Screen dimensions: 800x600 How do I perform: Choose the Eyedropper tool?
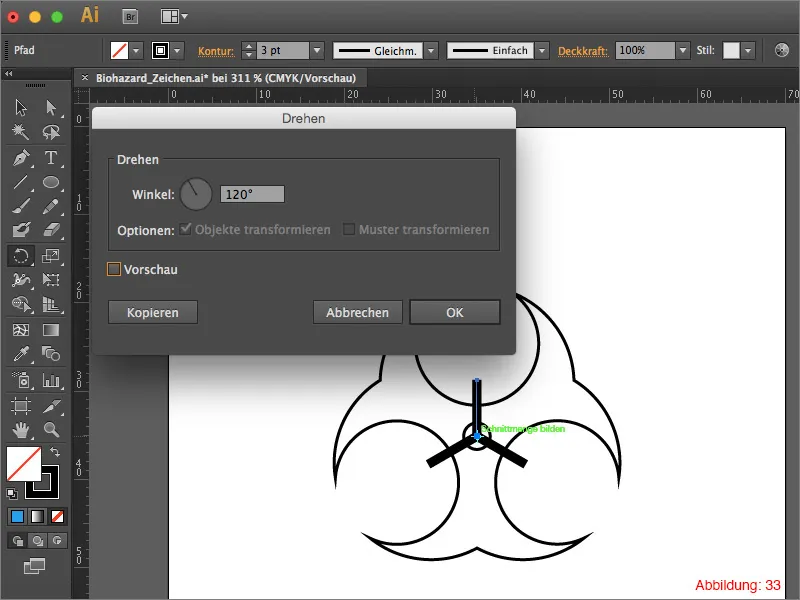pos(20,354)
